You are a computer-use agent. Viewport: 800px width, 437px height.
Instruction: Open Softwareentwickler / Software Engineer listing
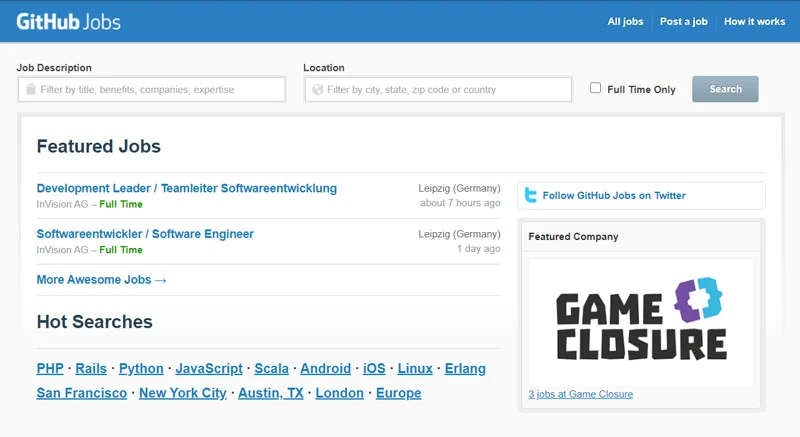coord(145,234)
